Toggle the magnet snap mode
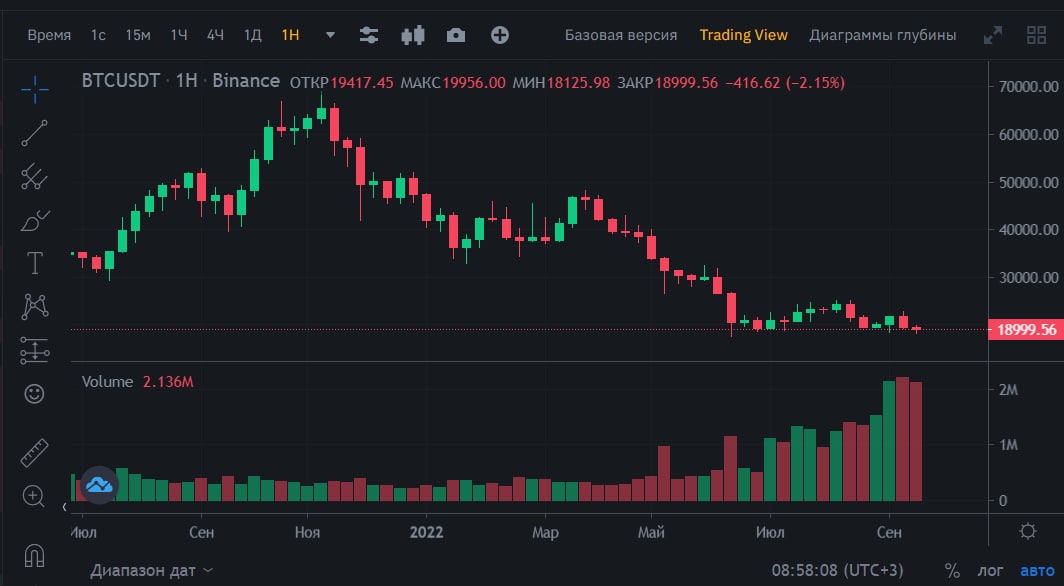The width and height of the screenshot is (1064, 586). pyautogui.click(x=34, y=556)
